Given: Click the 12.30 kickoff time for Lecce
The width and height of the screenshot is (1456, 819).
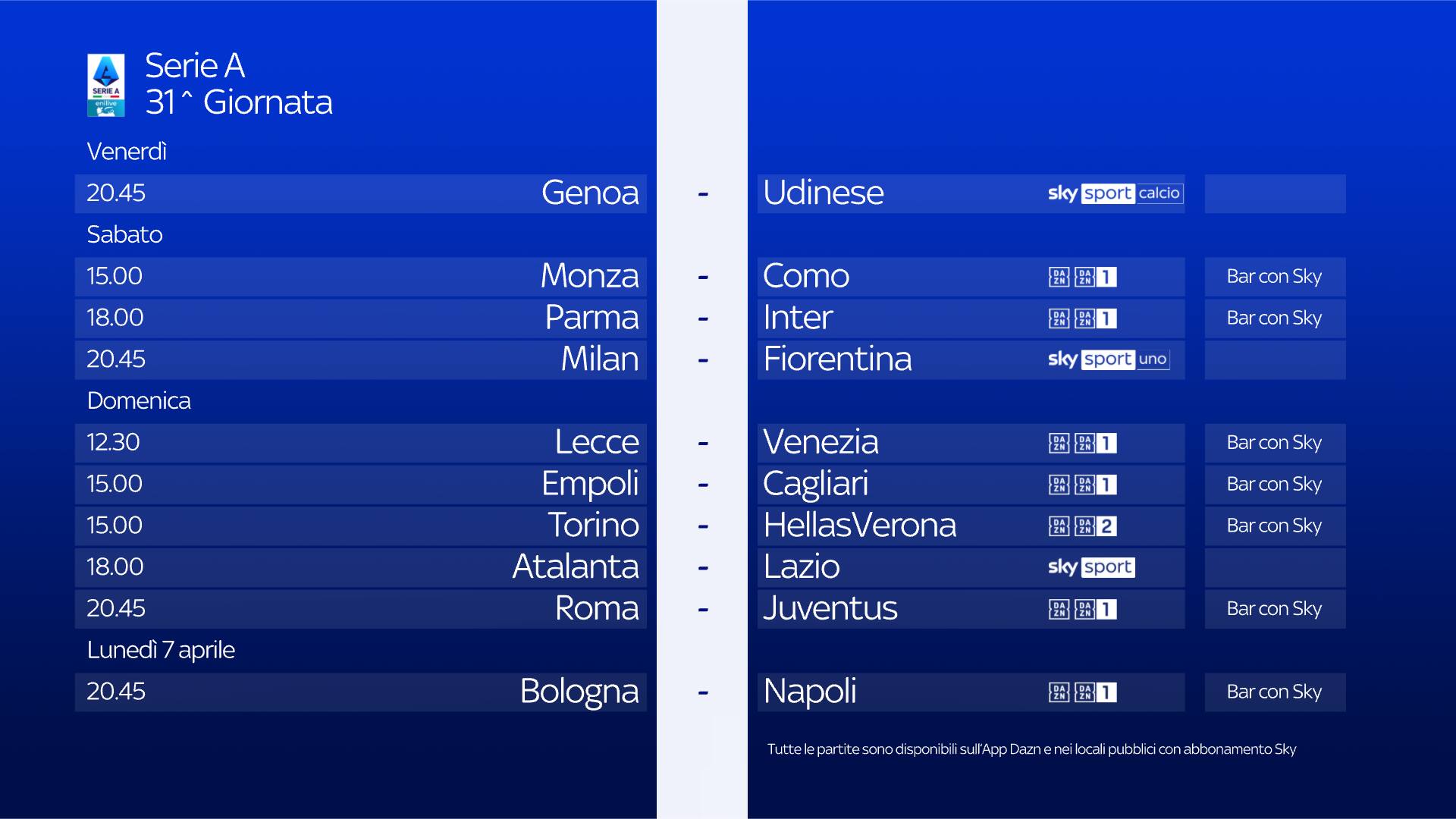Looking at the screenshot, I should [x=113, y=442].
